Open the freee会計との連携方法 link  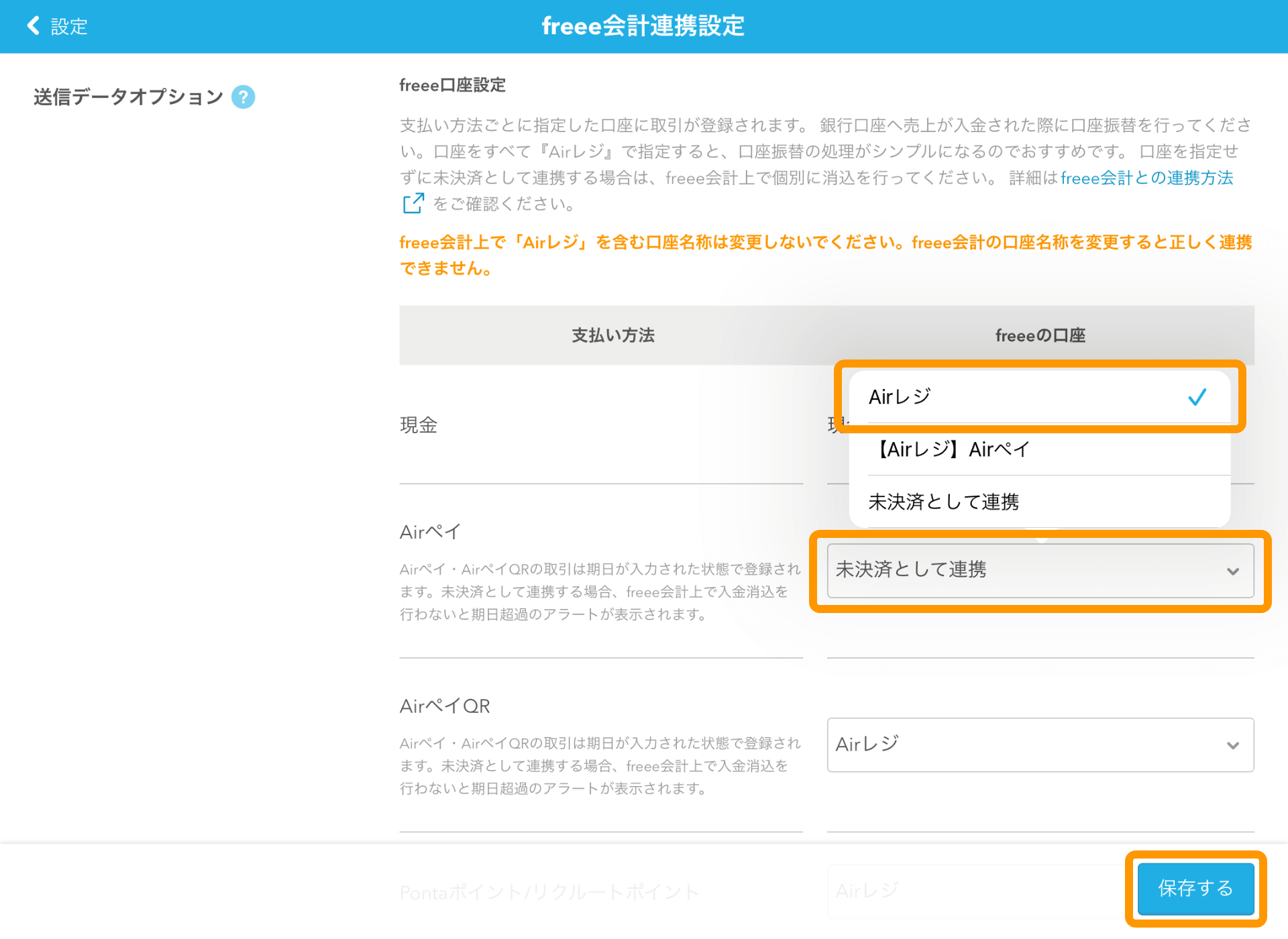pos(1146,178)
